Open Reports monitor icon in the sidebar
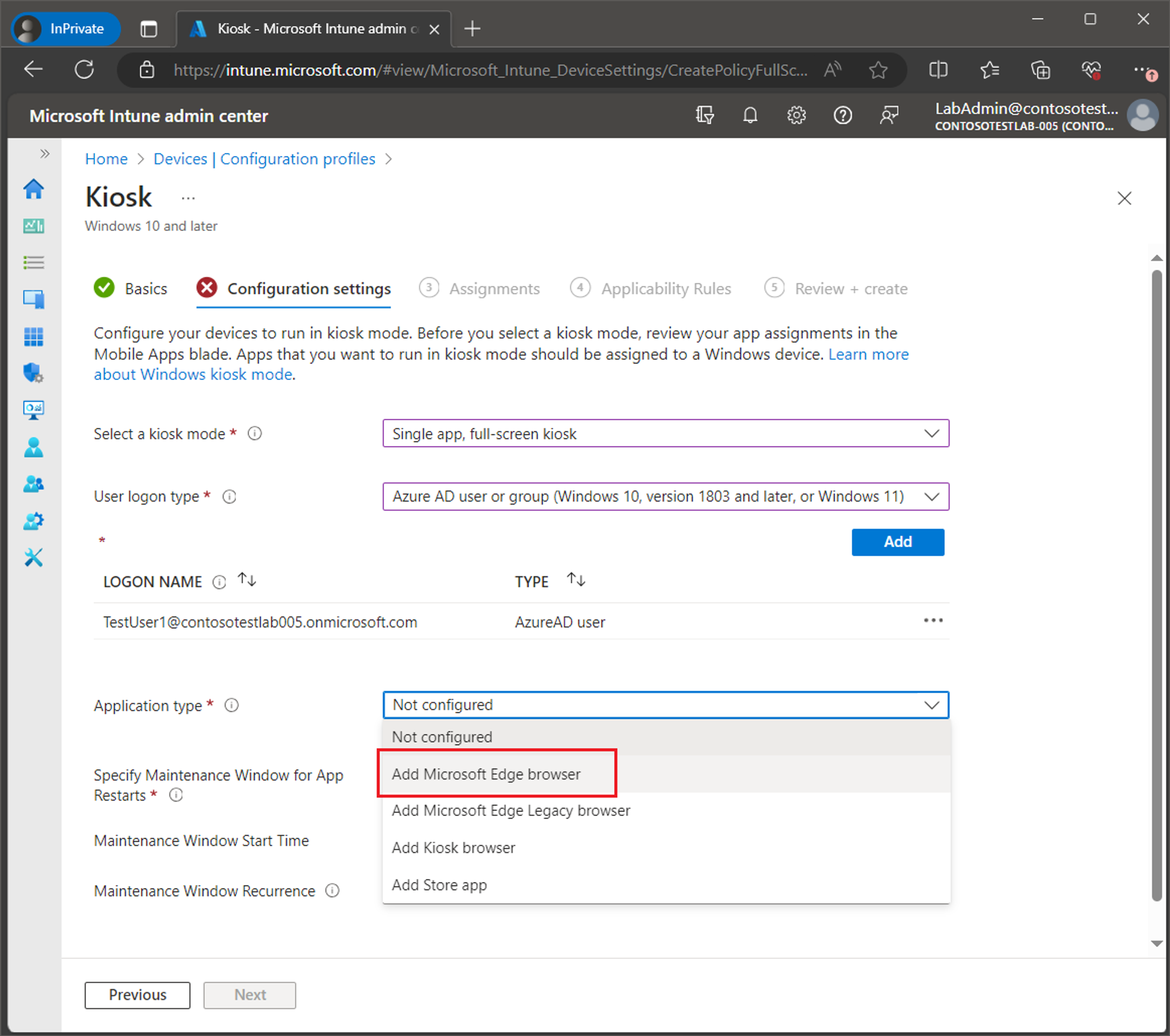 (33, 410)
